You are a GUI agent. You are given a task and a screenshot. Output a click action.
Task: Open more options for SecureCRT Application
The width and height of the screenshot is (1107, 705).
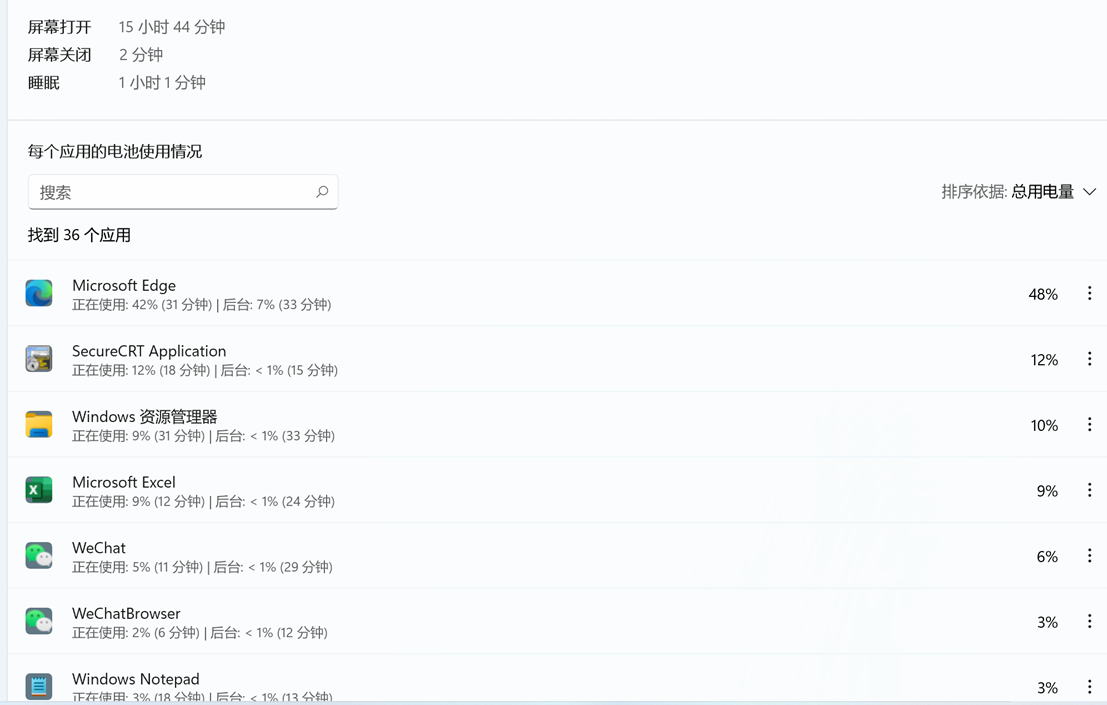click(1089, 359)
